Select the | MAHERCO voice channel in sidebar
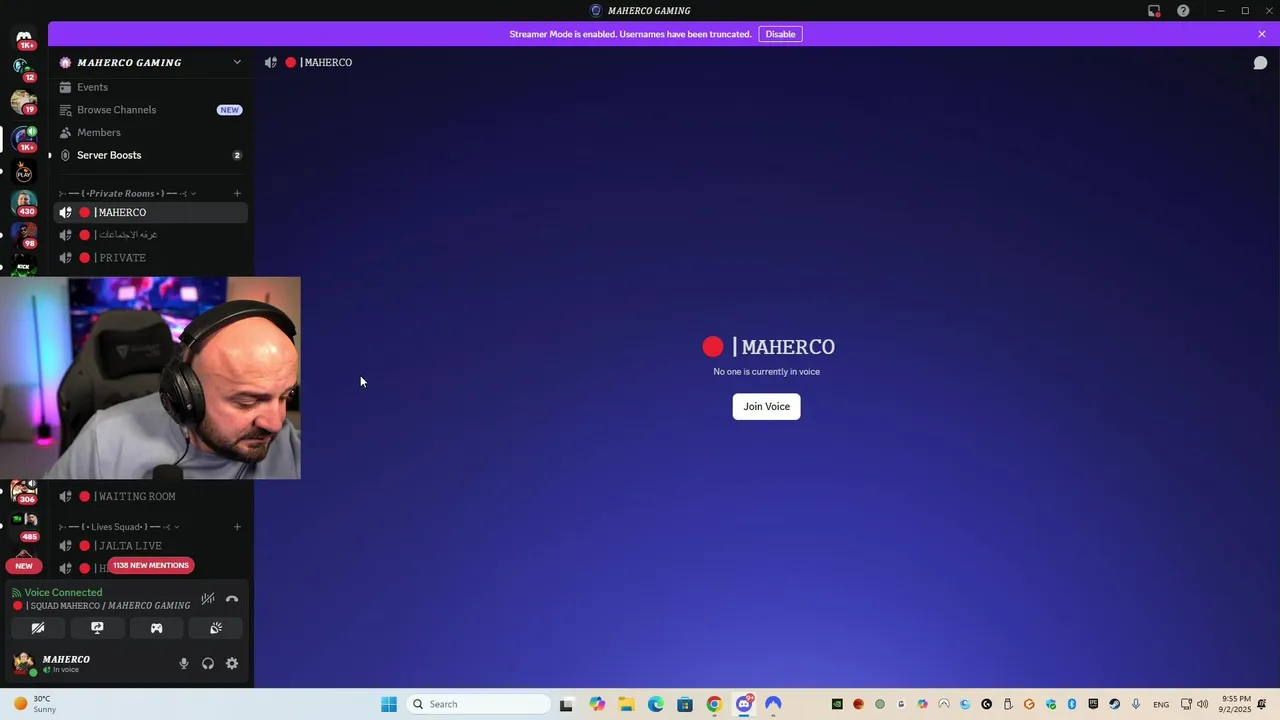The height and width of the screenshot is (720, 1280). pos(150,212)
